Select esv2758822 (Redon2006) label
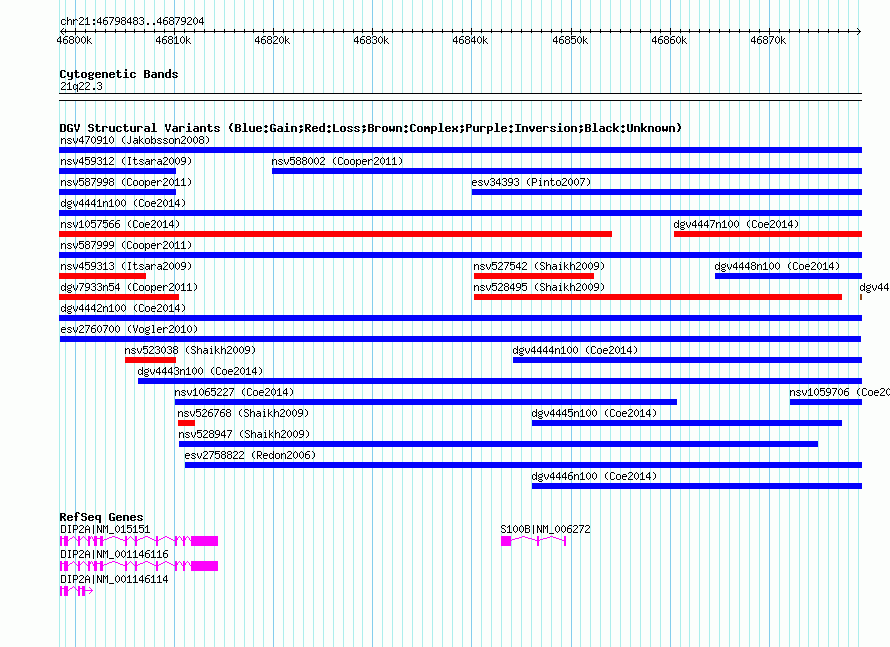This screenshot has height=647, width=890. [250, 455]
